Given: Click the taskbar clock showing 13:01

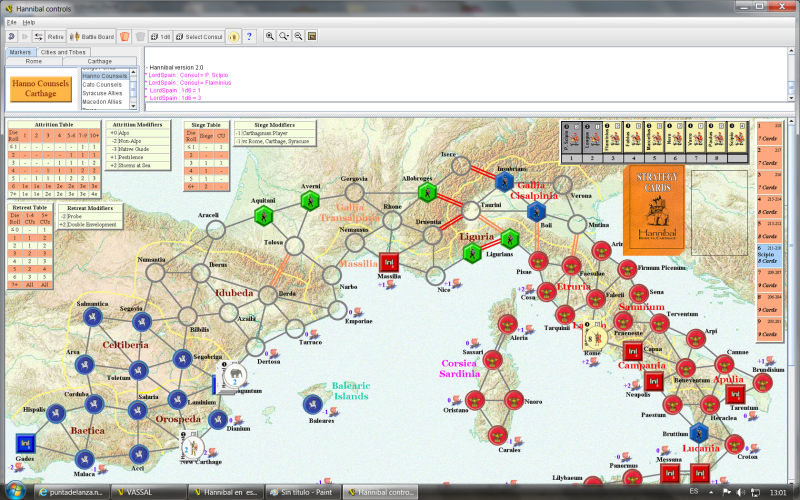Looking at the screenshot, I should pos(778,492).
